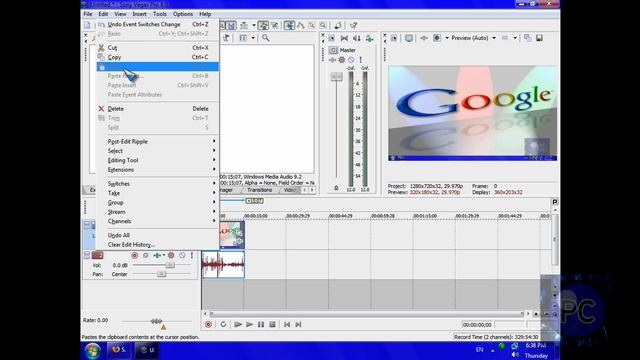
Task: Click the Record button in transport bar
Action: (208, 324)
